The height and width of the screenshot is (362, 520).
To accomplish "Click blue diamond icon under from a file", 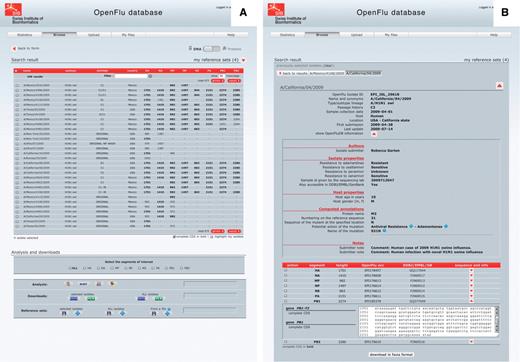I will click(167, 313).
